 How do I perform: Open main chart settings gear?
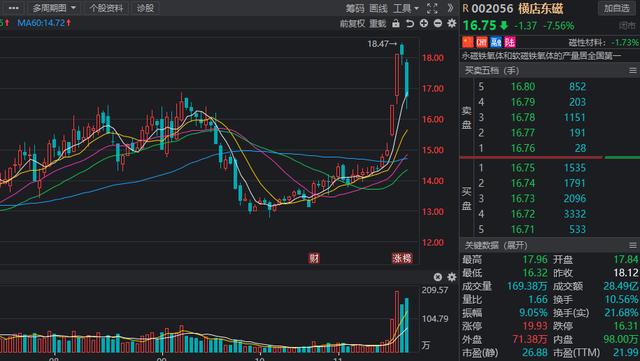pos(451,23)
